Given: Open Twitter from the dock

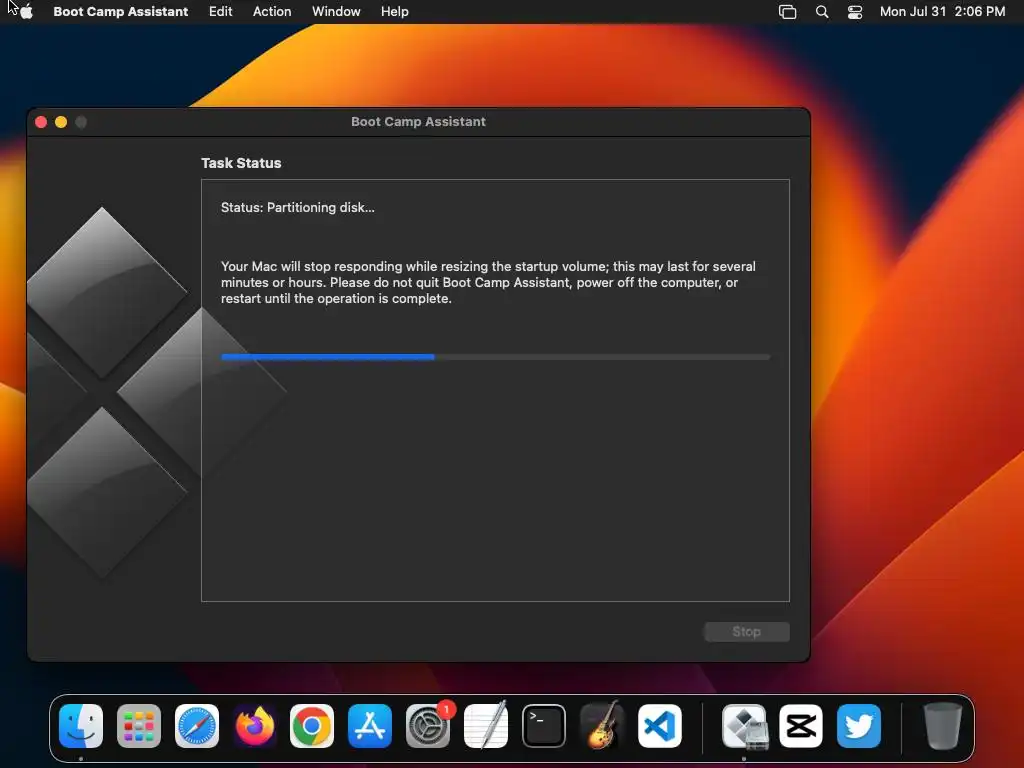Looking at the screenshot, I should pos(859,726).
